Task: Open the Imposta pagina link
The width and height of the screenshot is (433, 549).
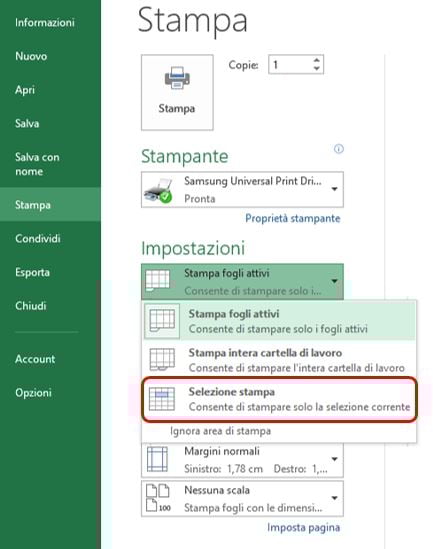Action: [x=303, y=527]
